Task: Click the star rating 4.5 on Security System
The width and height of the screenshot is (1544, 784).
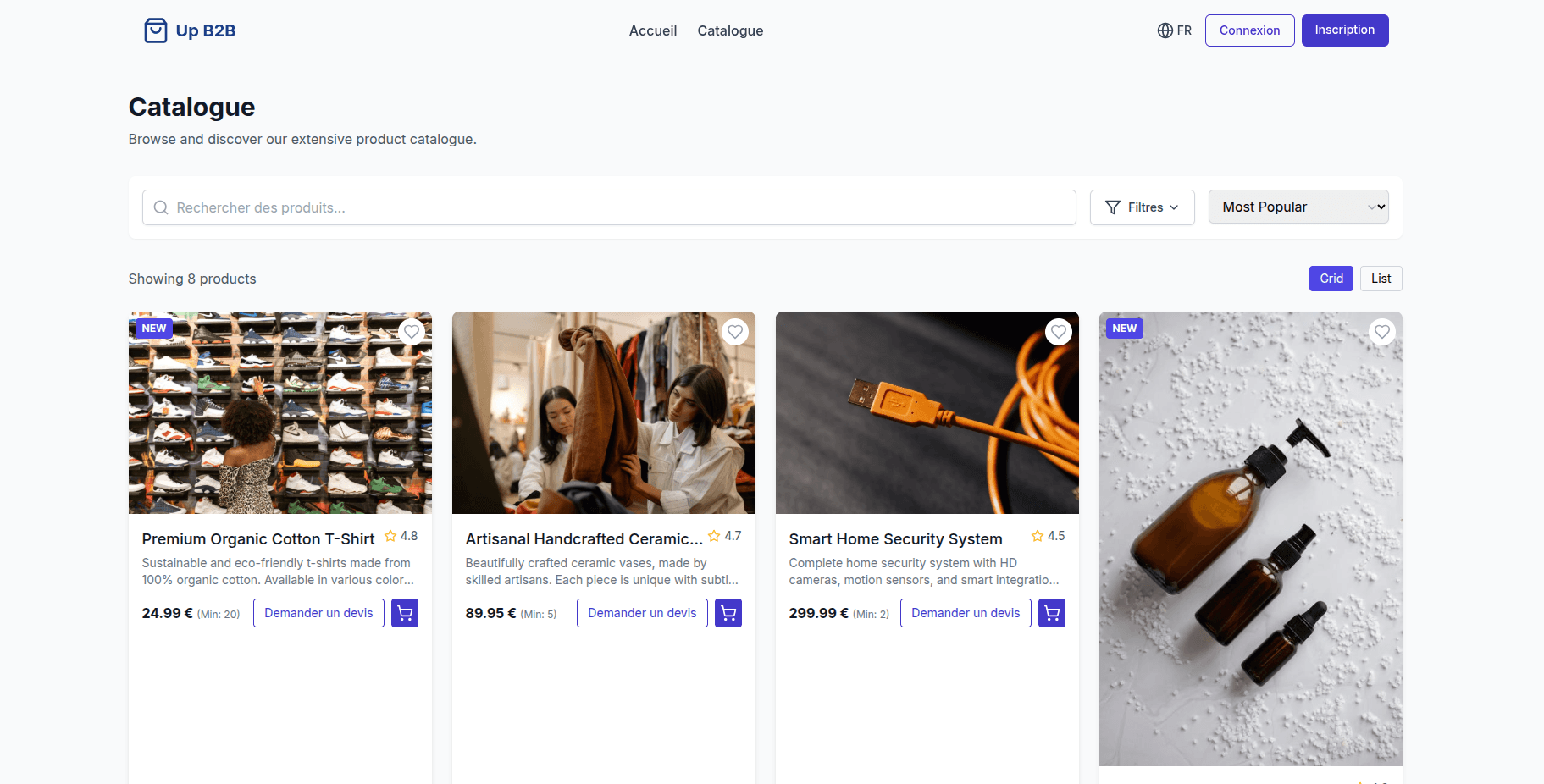Action: tap(1049, 536)
